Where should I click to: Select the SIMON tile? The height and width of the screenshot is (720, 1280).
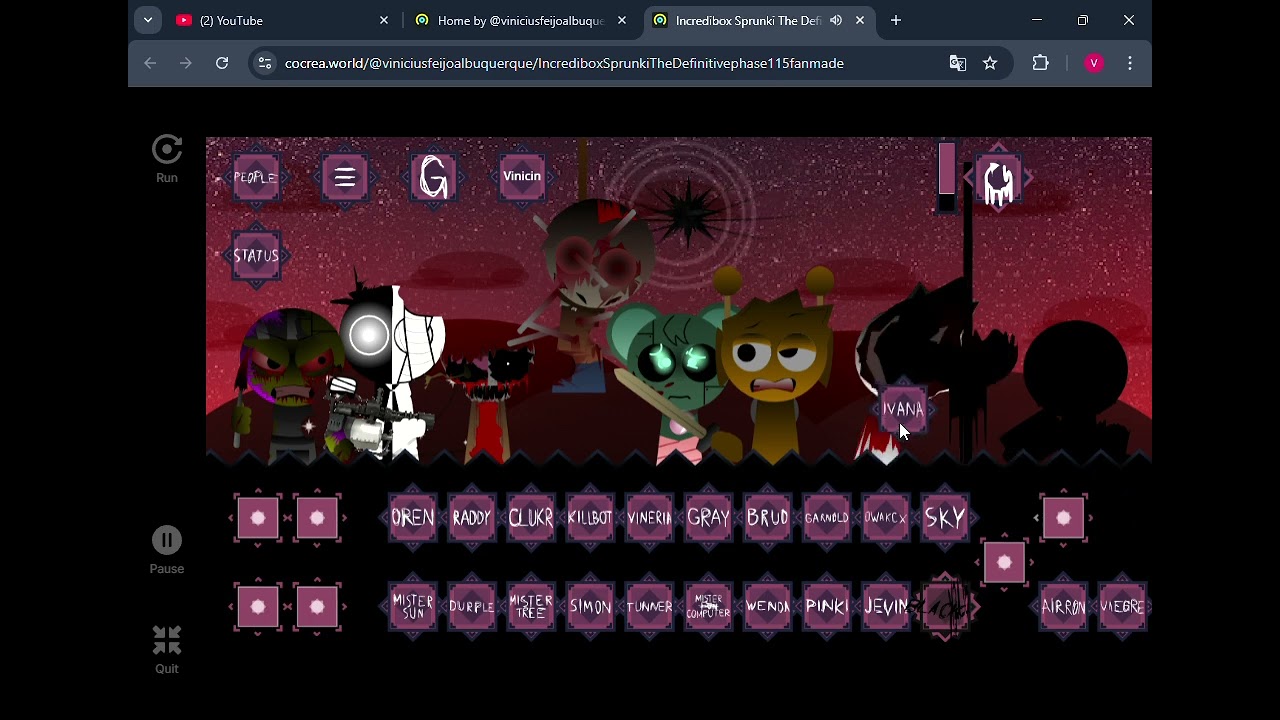(590, 606)
